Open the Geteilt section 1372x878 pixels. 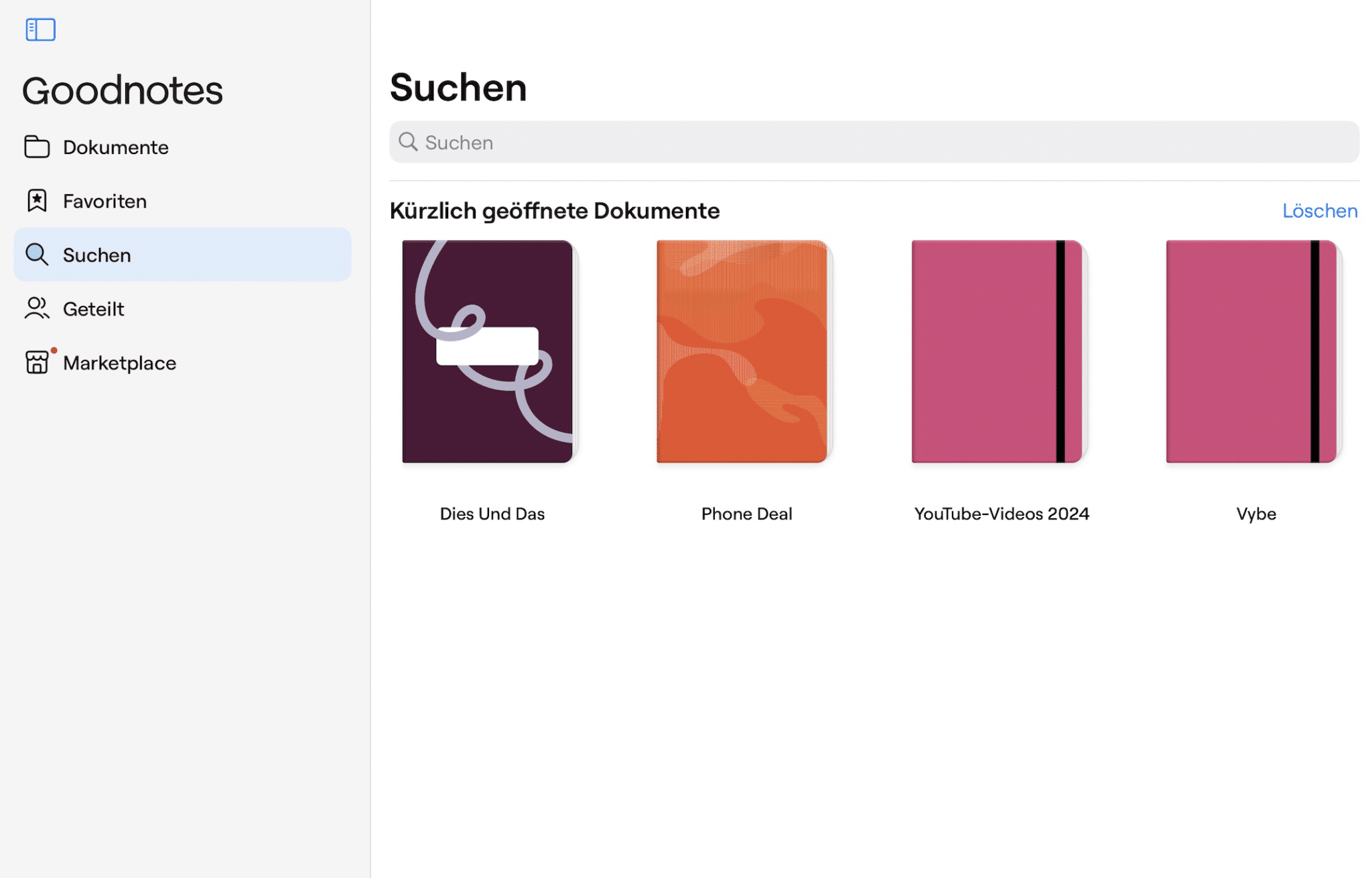tap(182, 308)
